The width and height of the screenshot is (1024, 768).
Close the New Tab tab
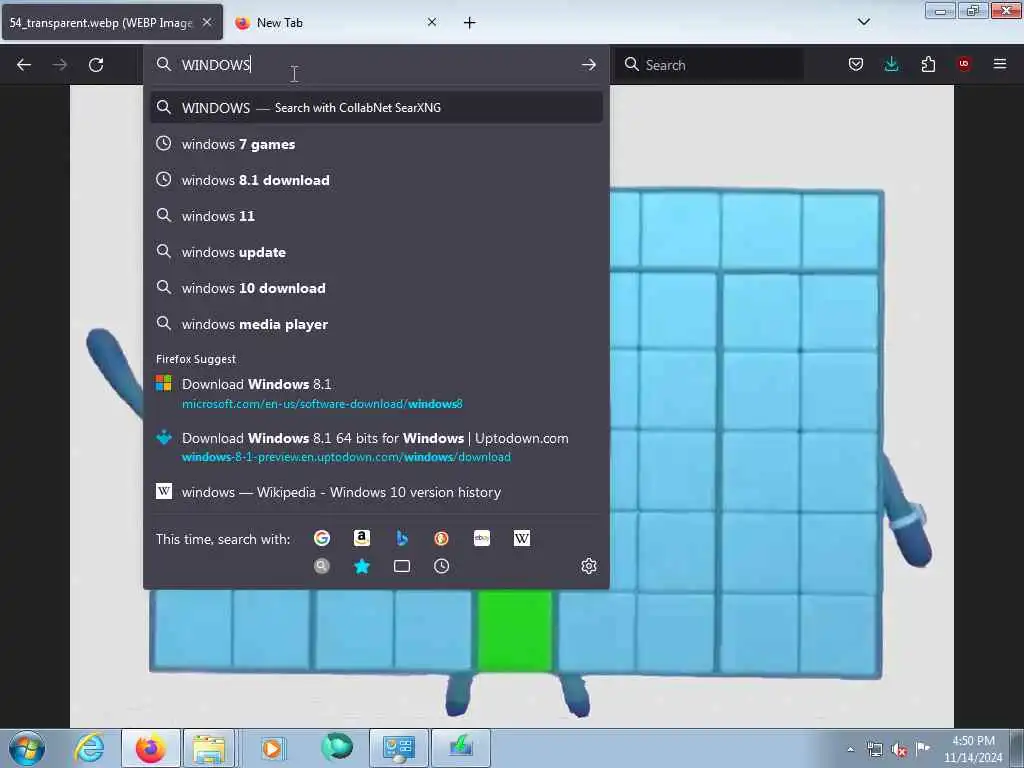click(x=432, y=22)
